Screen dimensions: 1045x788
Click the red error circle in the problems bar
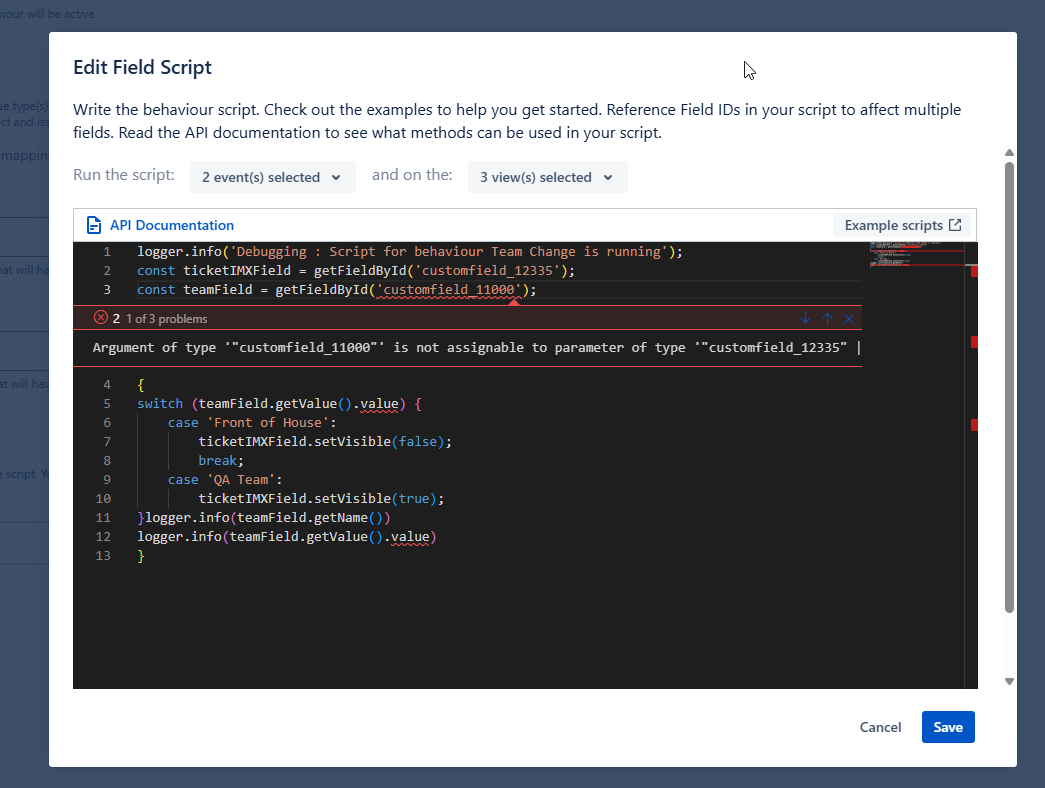[x=99, y=318]
